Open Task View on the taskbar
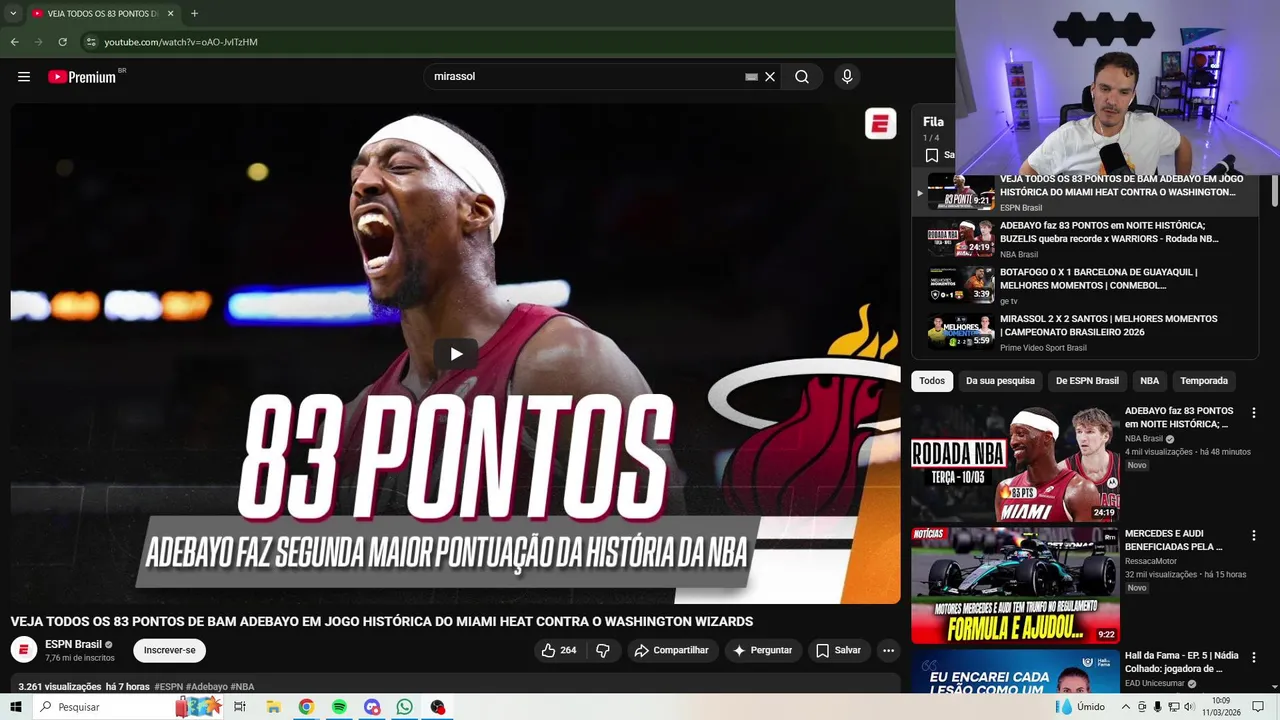1280x720 pixels. [x=240, y=707]
